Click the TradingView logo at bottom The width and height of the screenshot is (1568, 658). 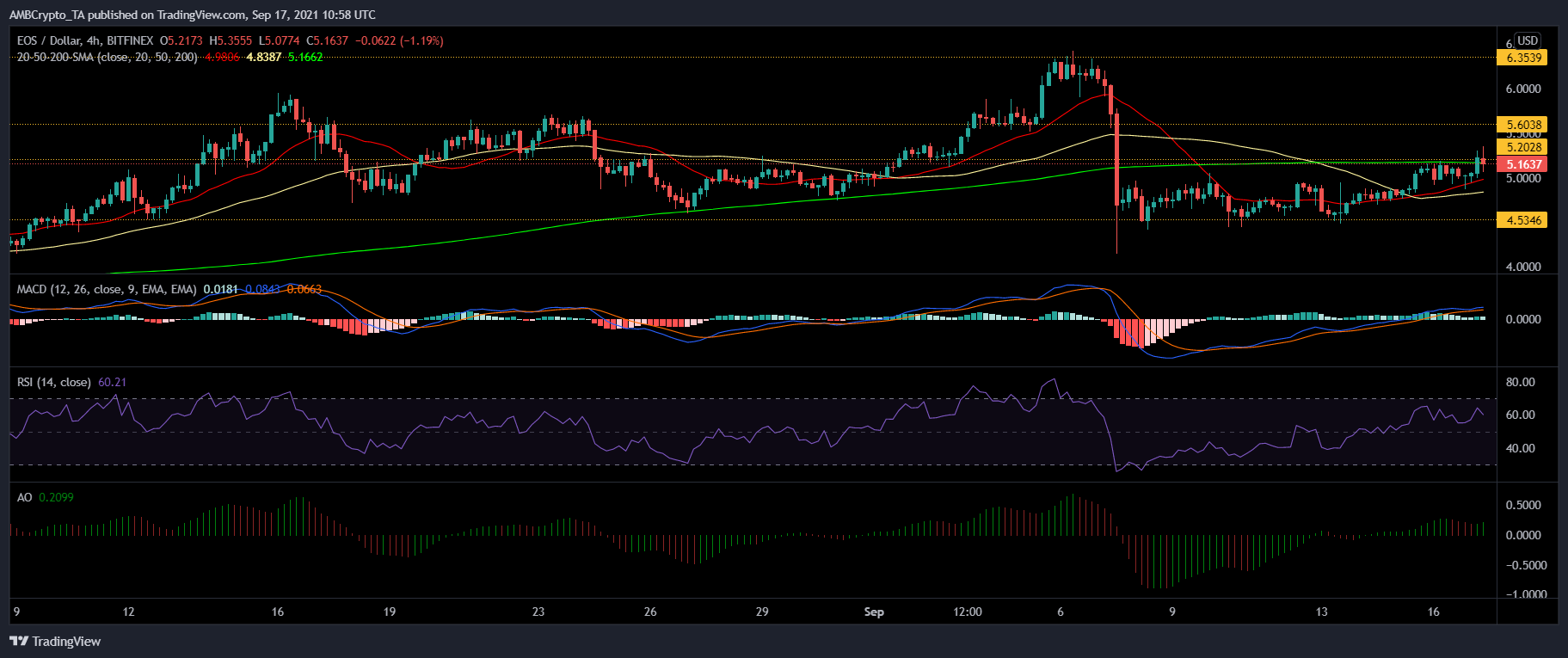[55, 642]
